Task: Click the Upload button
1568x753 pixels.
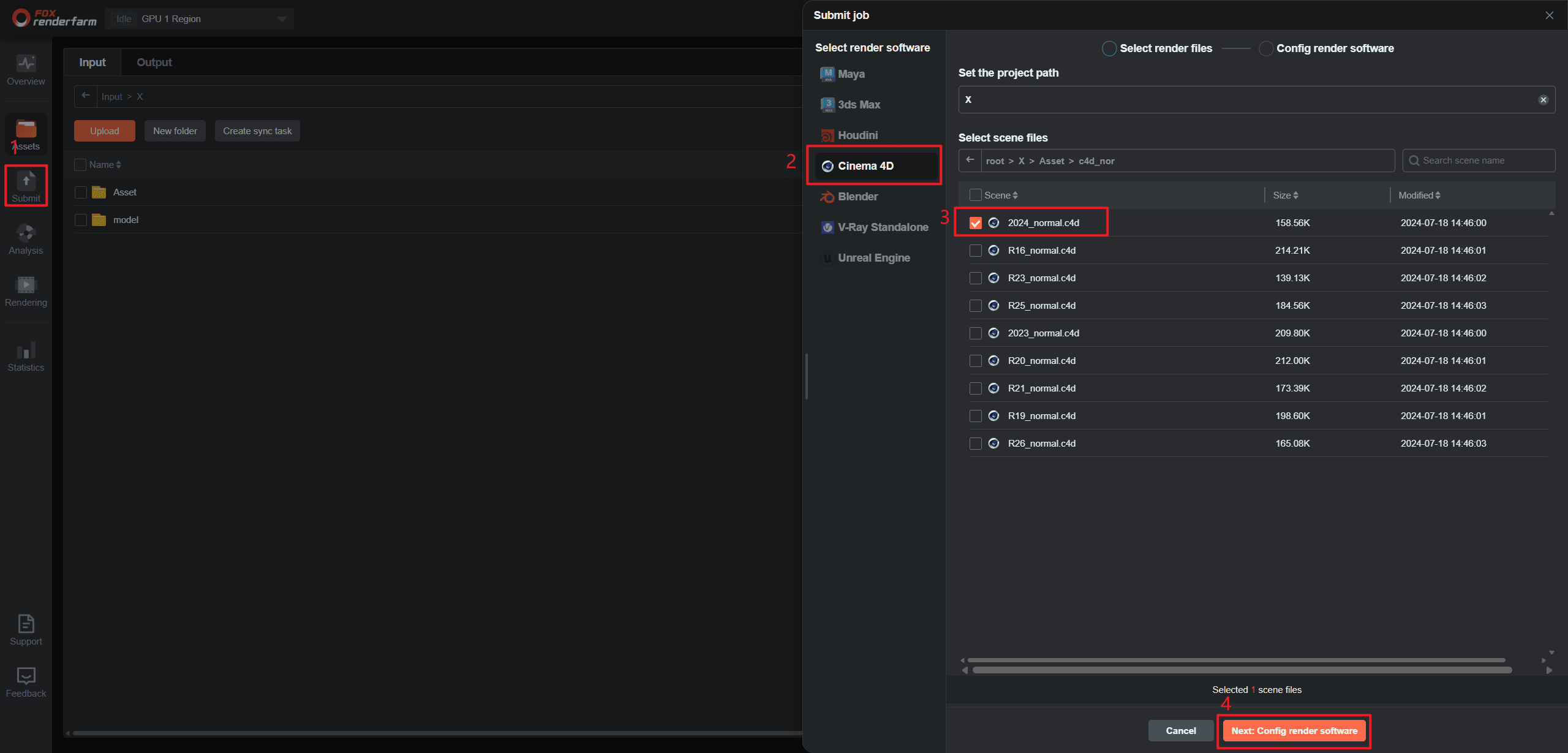Action: click(105, 131)
